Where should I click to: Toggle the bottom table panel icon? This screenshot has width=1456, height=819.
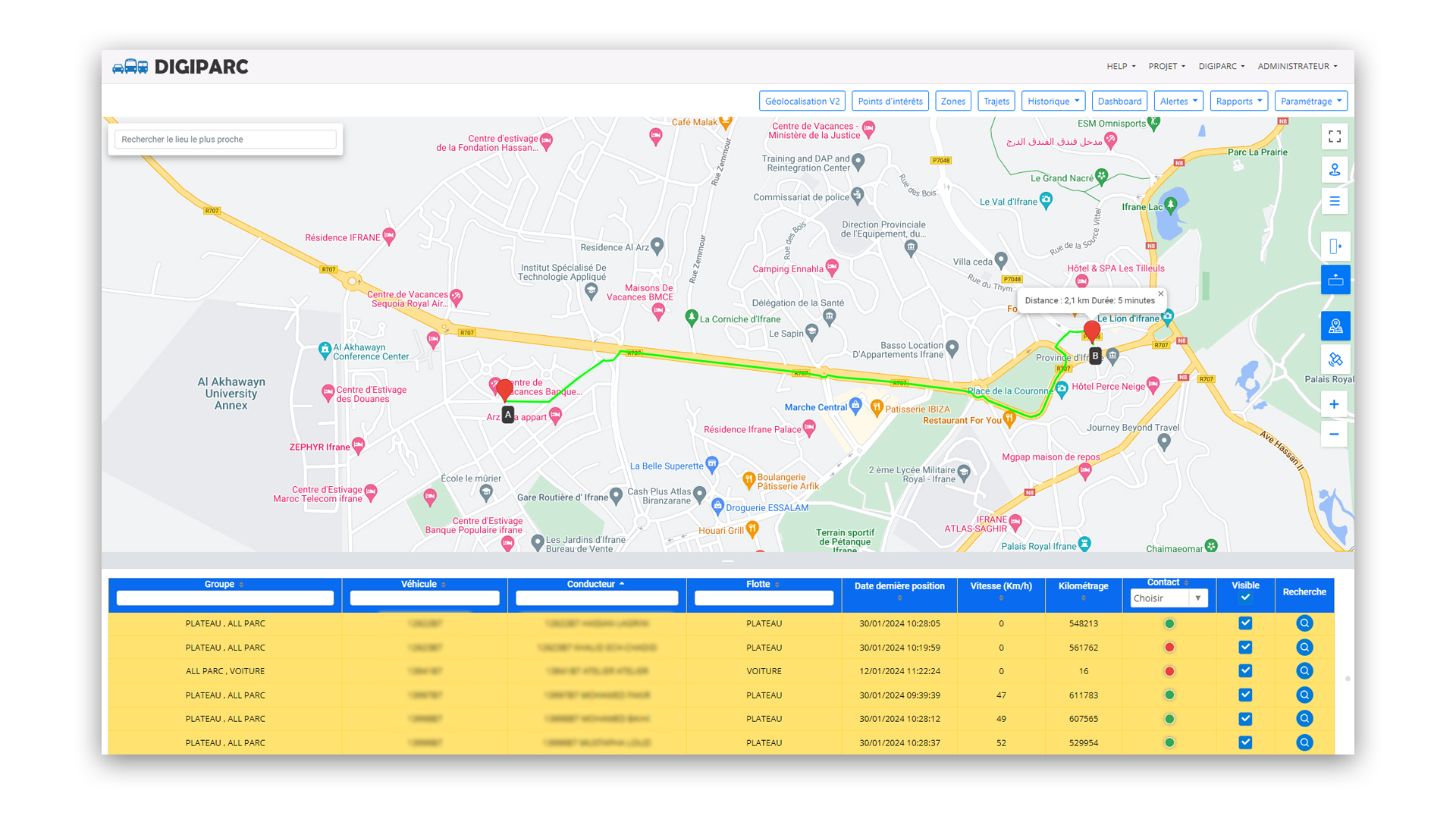pos(1335,280)
